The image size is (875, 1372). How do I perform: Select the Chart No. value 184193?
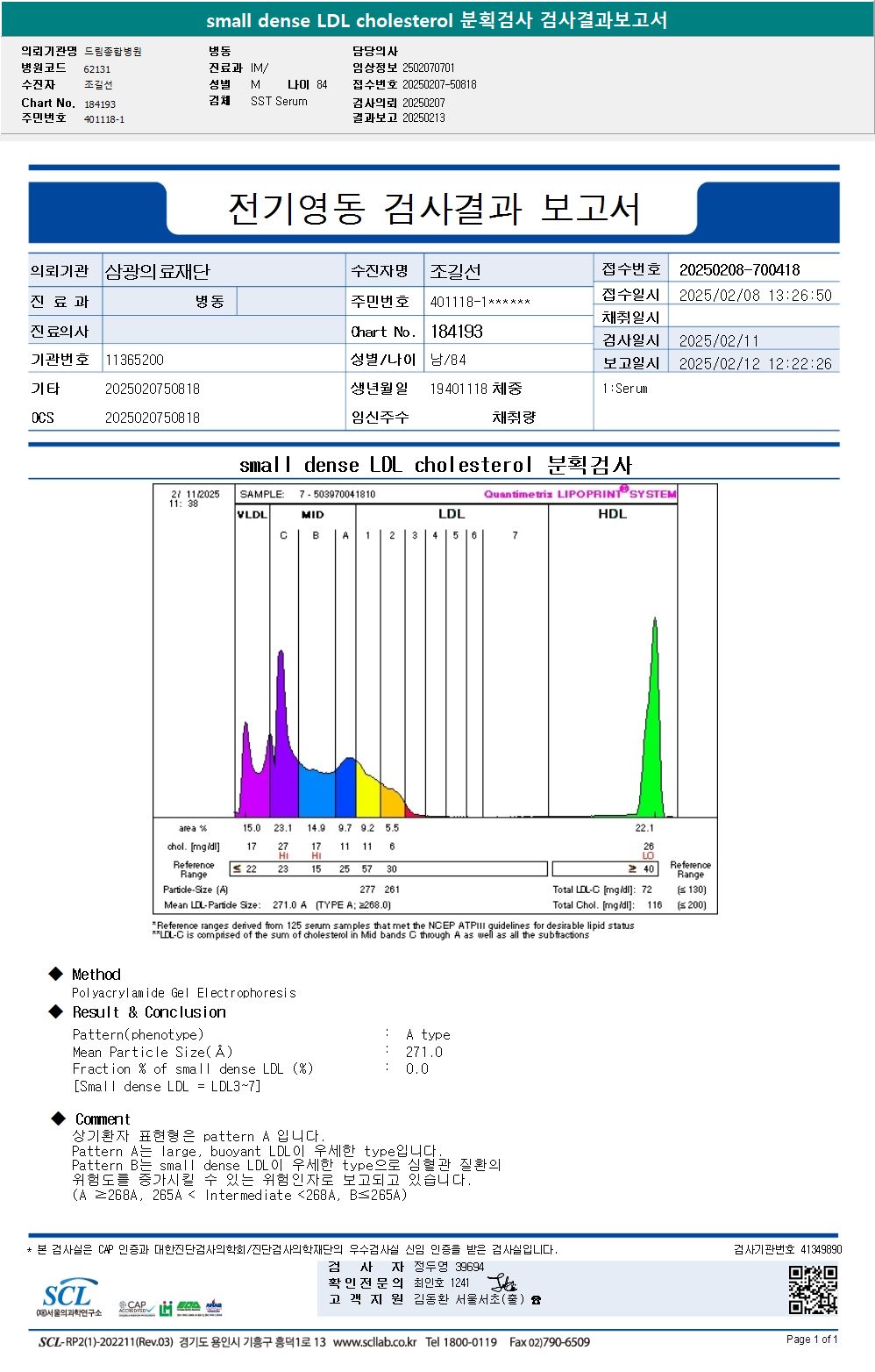click(456, 332)
